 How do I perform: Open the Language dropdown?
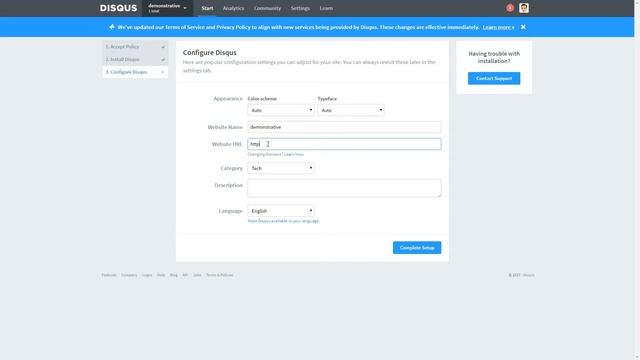click(281, 211)
